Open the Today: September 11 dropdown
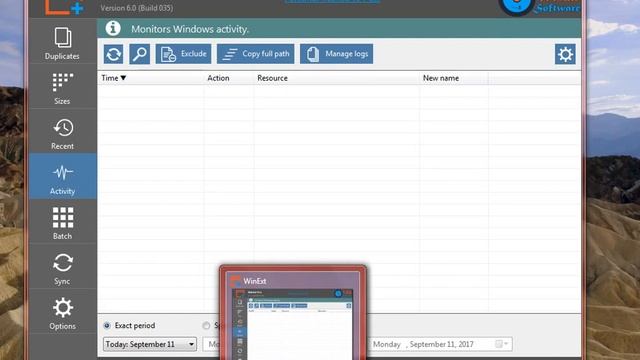 150,344
